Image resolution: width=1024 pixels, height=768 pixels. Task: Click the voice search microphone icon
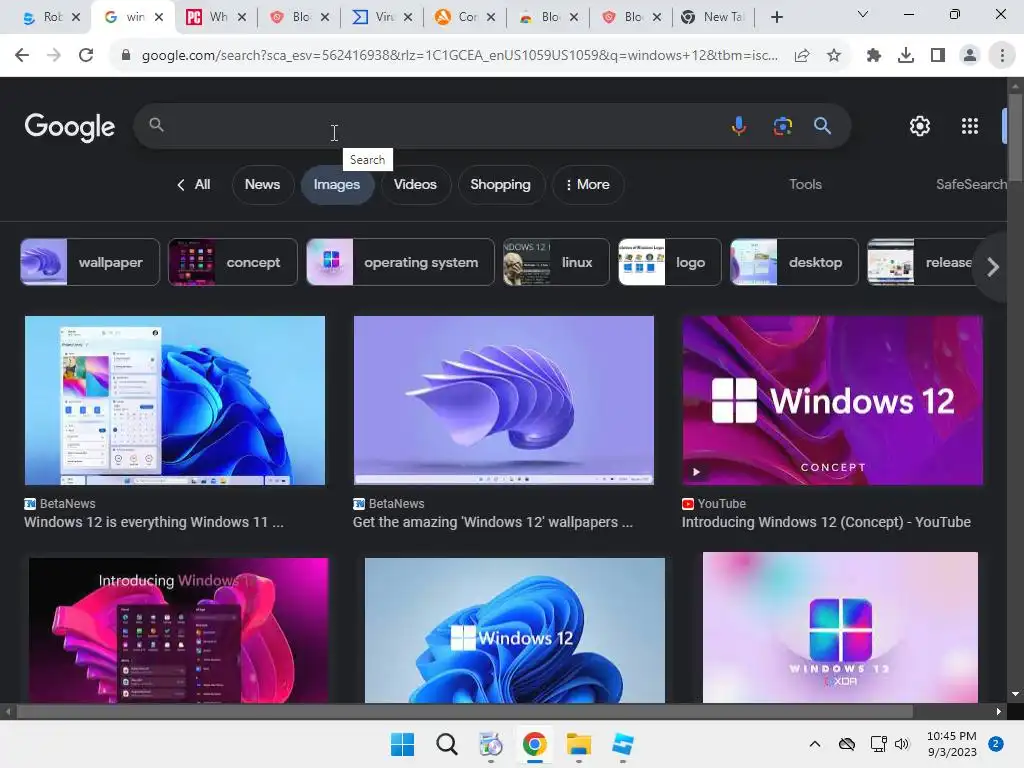click(x=739, y=125)
